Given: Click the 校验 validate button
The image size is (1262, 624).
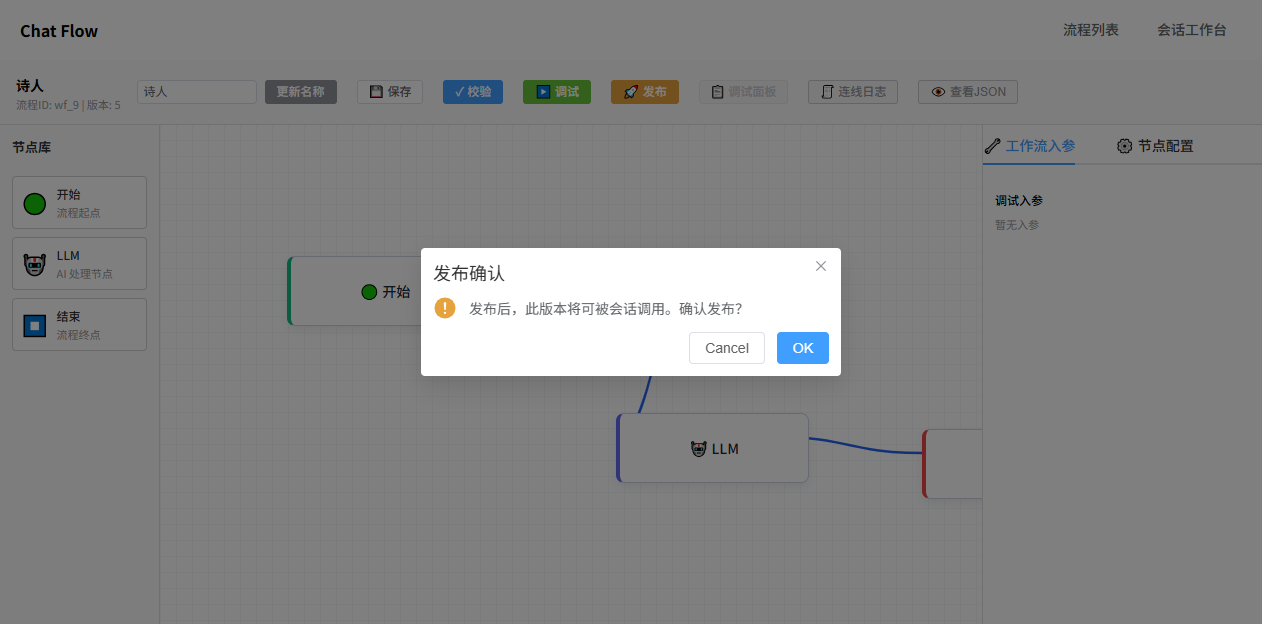Looking at the screenshot, I should click(473, 92).
